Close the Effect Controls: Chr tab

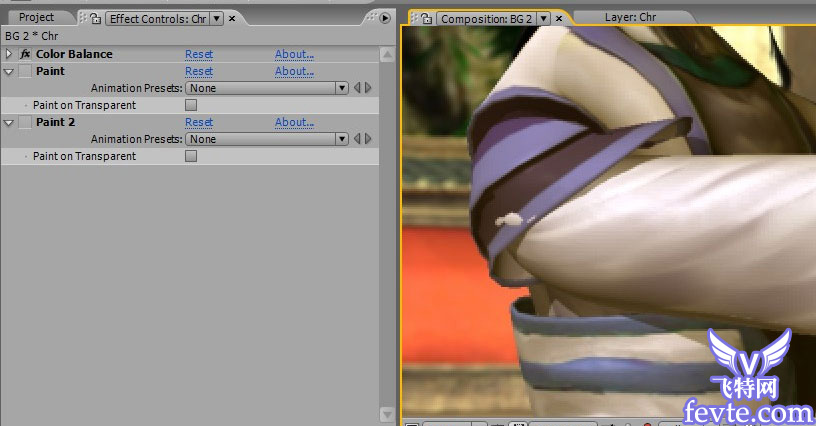tap(232, 19)
